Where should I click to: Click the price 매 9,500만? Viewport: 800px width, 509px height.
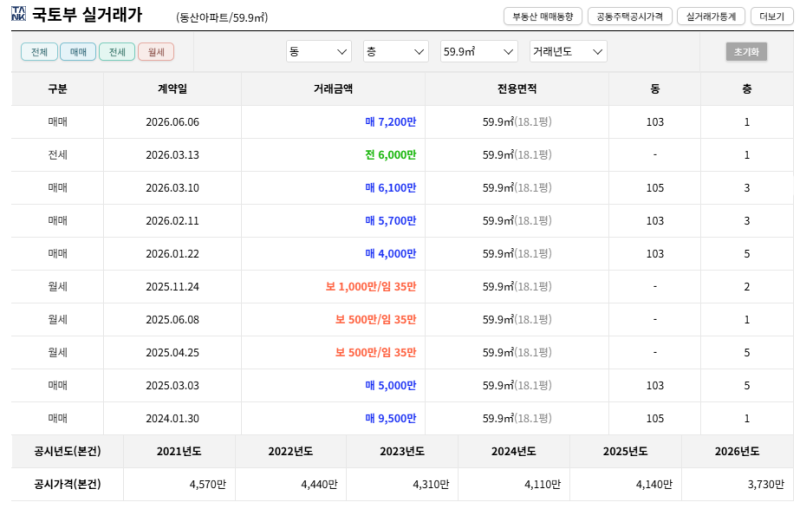click(x=391, y=418)
